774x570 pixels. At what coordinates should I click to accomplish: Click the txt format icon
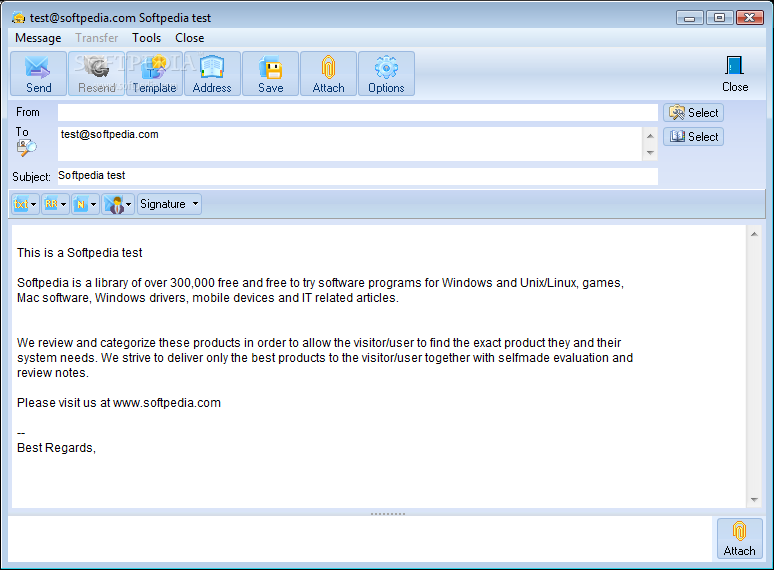[x=21, y=204]
